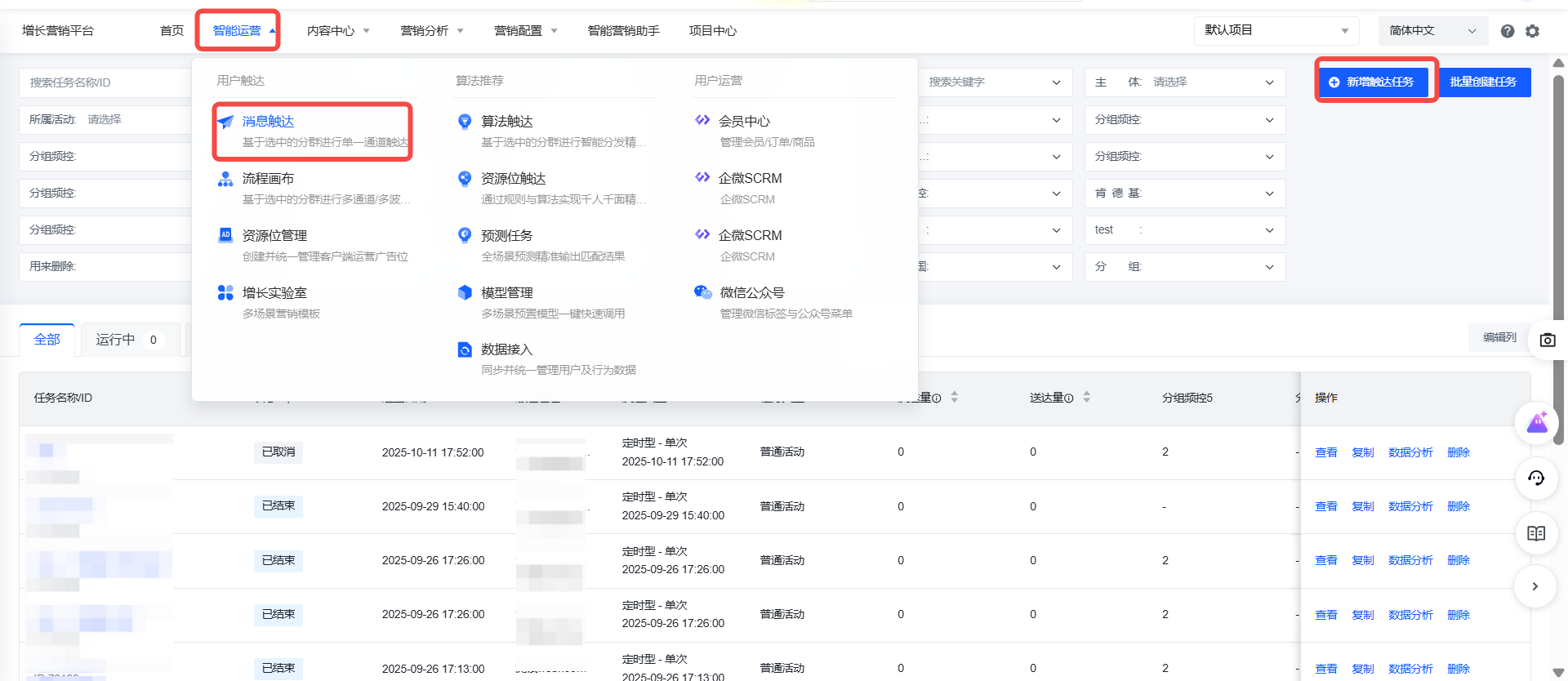Image resolution: width=1568 pixels, height=681 pixels.
Task: Sort by 送达量 column arrows
Action: click(x=1086, y=398)
